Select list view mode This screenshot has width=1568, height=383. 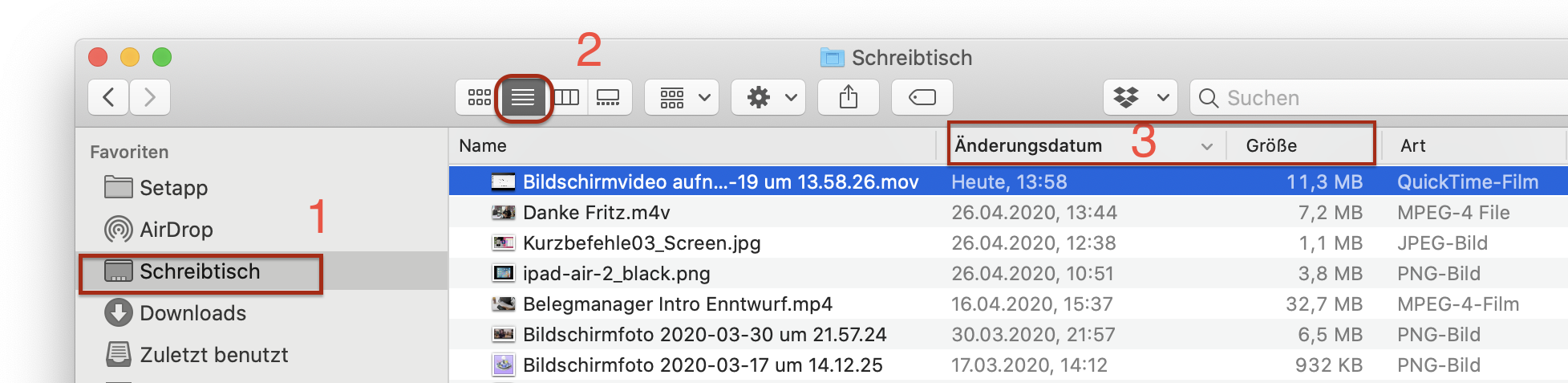[523, 97]
